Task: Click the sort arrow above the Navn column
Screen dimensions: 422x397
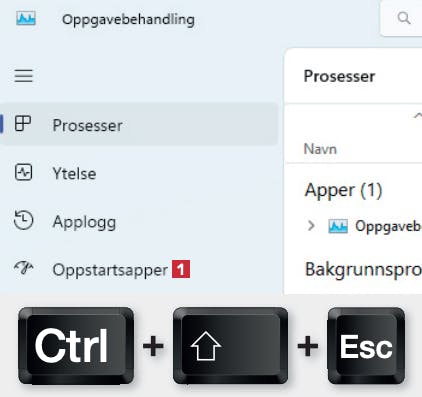Action: pos(418,116)
